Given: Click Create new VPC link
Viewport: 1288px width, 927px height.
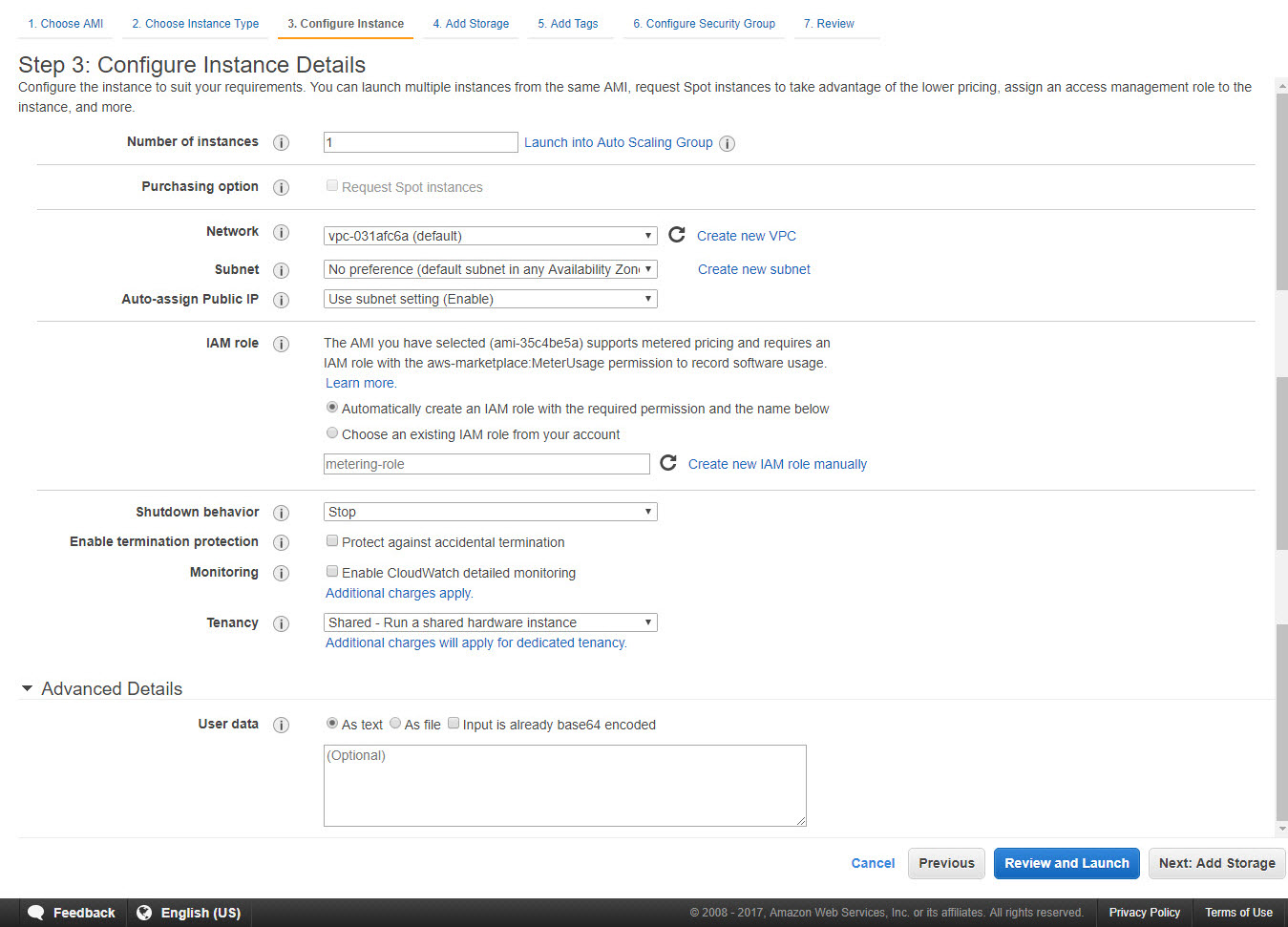Looking at the screenshot, I should (x=747, y=236).
